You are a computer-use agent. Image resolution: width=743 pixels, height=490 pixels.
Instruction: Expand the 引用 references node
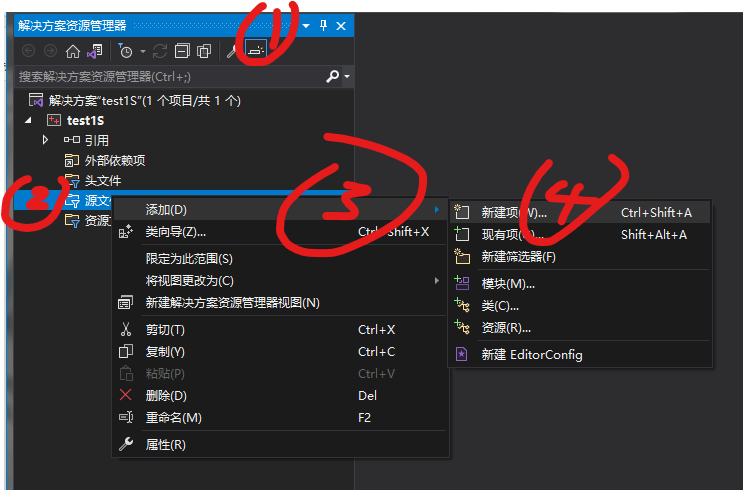45,140
